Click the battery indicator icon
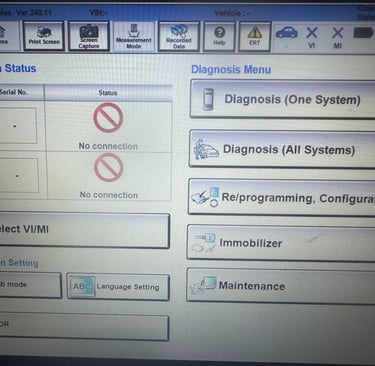The image size is (375, 366). click(x=363, y=33)
